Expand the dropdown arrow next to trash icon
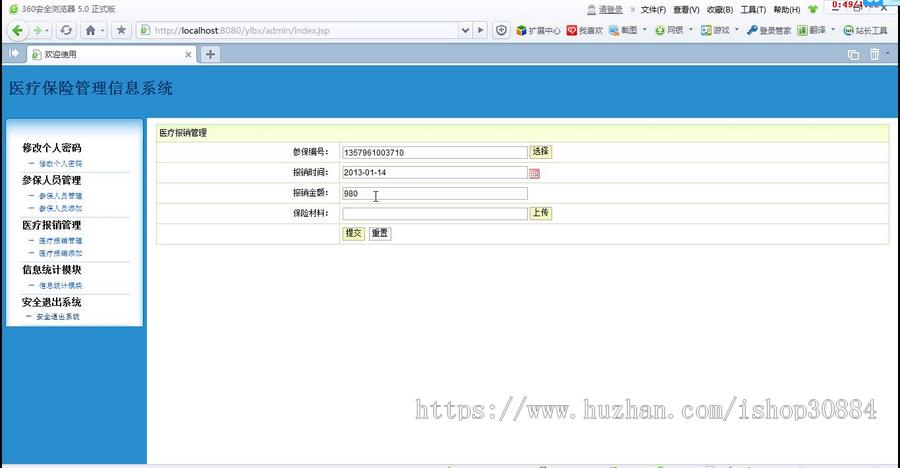The width and height of the screenshot is (900, 468). coord(888,53)
